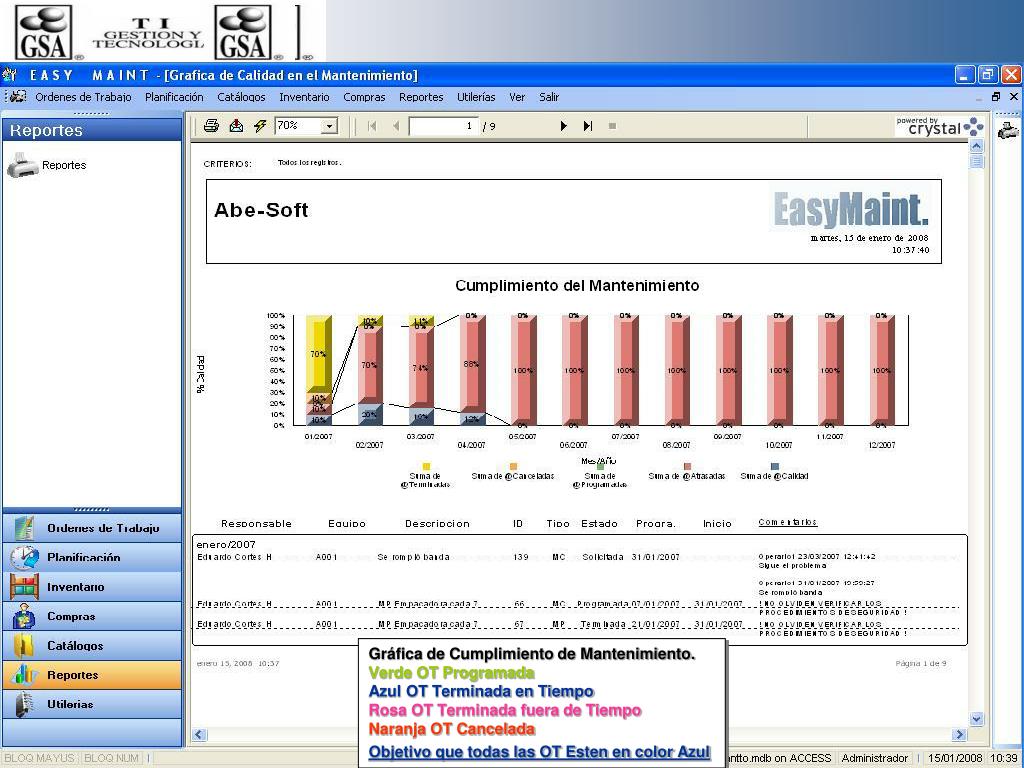Image resolution: width=1024 pixels, height=768 pixels.
Task: Click orange Suma de @Canceladas legend swatch
Action: click(513, 466)
